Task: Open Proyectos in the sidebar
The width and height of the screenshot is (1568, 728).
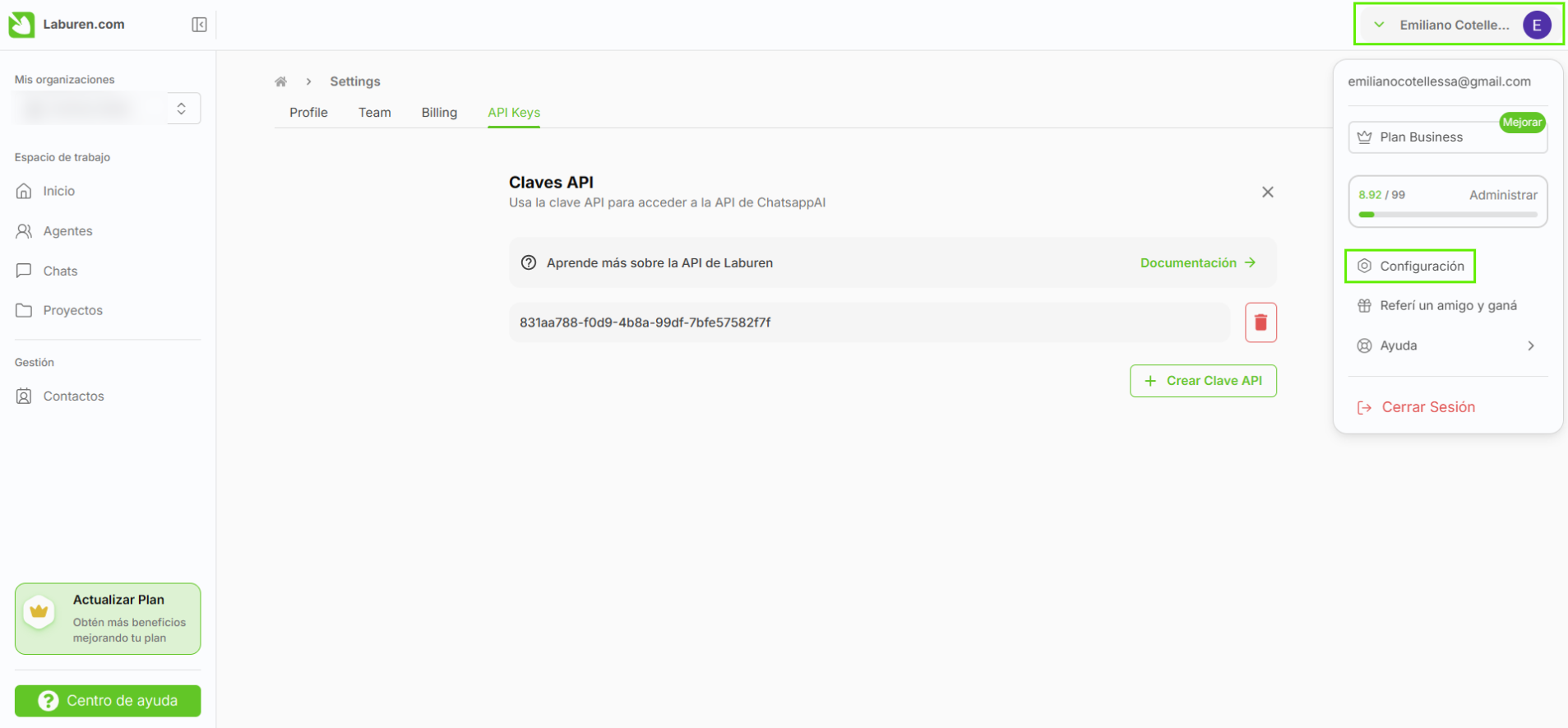Action: pyautogui.click(x=72, y=310)
